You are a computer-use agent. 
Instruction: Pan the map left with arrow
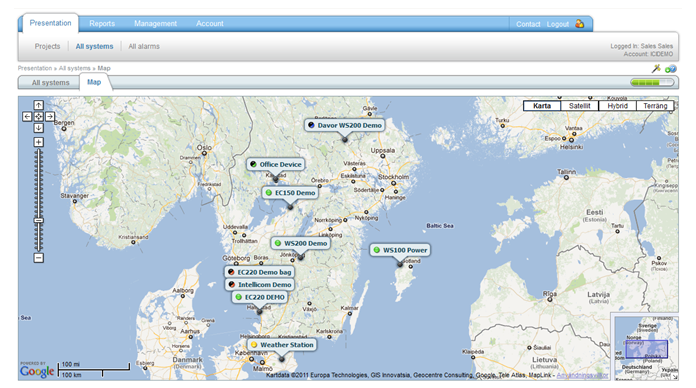27,116
